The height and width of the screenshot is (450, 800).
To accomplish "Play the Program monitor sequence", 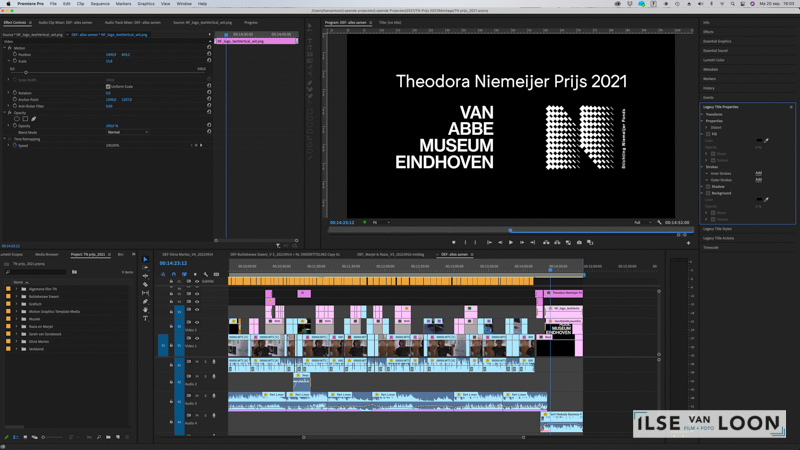I will coord(511,242).
